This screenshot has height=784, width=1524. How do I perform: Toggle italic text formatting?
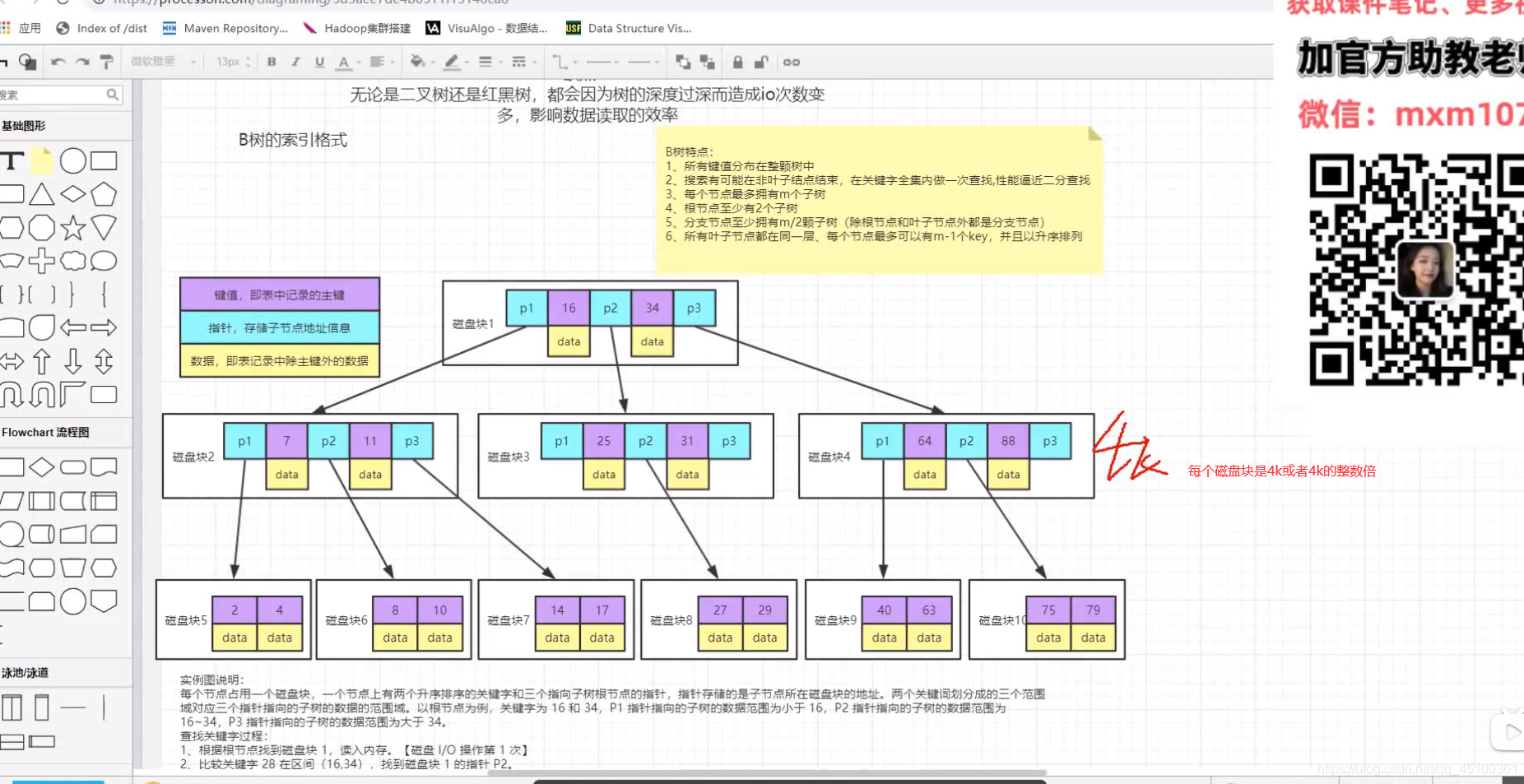point(295,63)
